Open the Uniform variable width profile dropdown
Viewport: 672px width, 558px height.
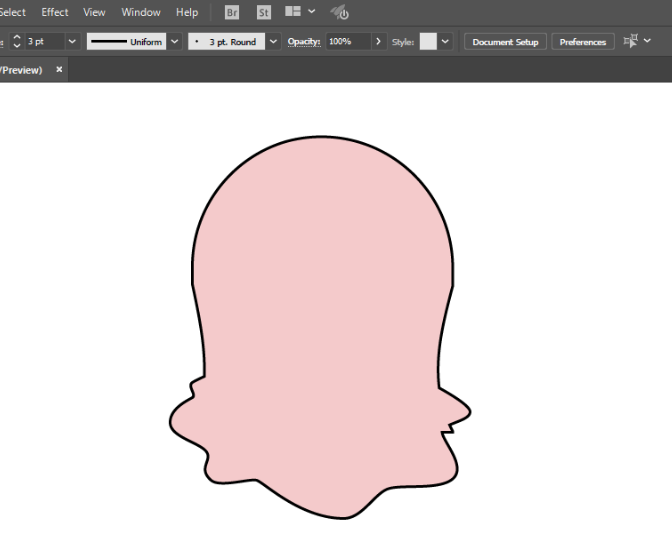click(175, 42)
